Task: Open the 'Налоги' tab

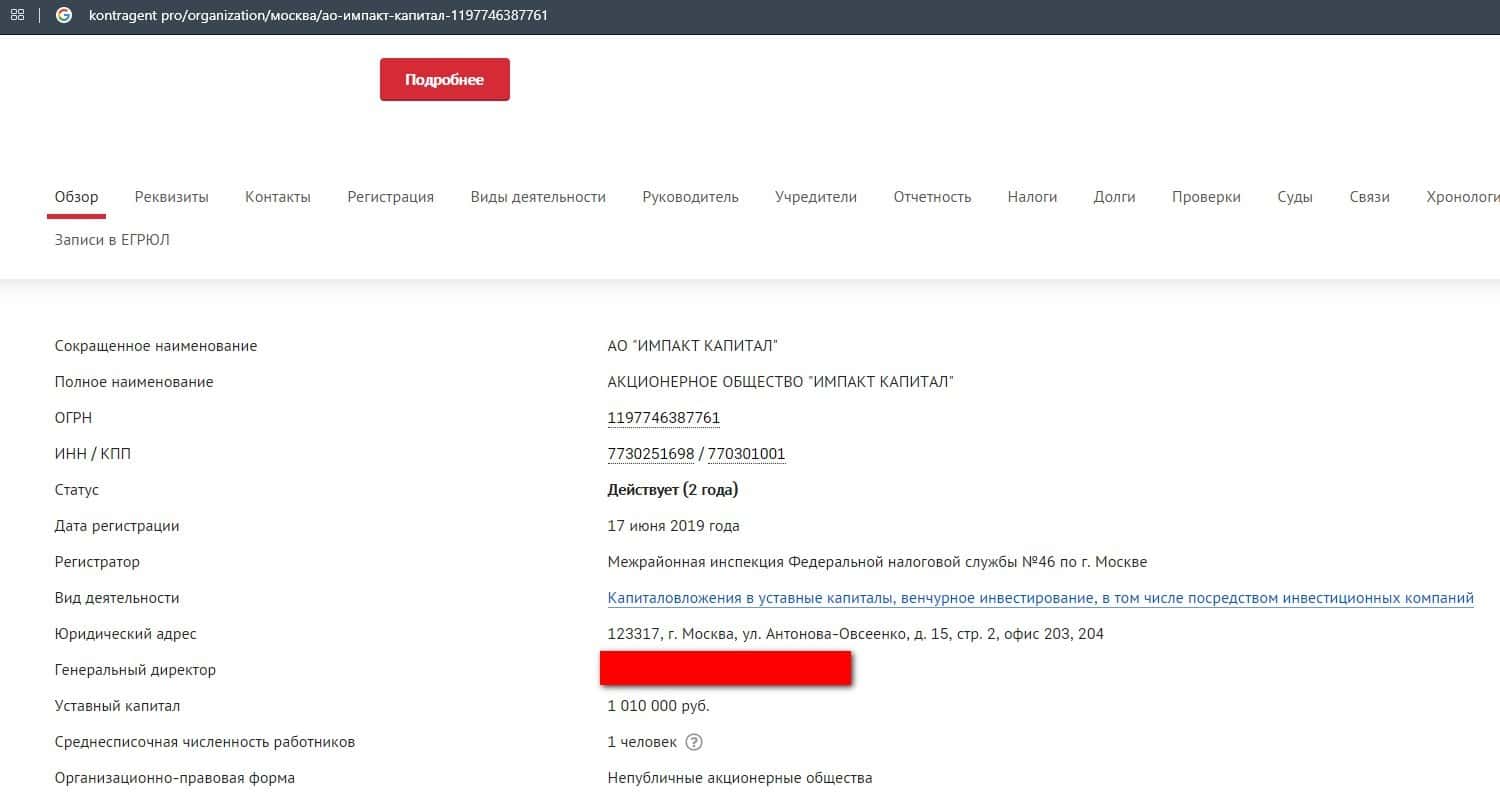Action: pyautogui.click(x=1033, y=197)
